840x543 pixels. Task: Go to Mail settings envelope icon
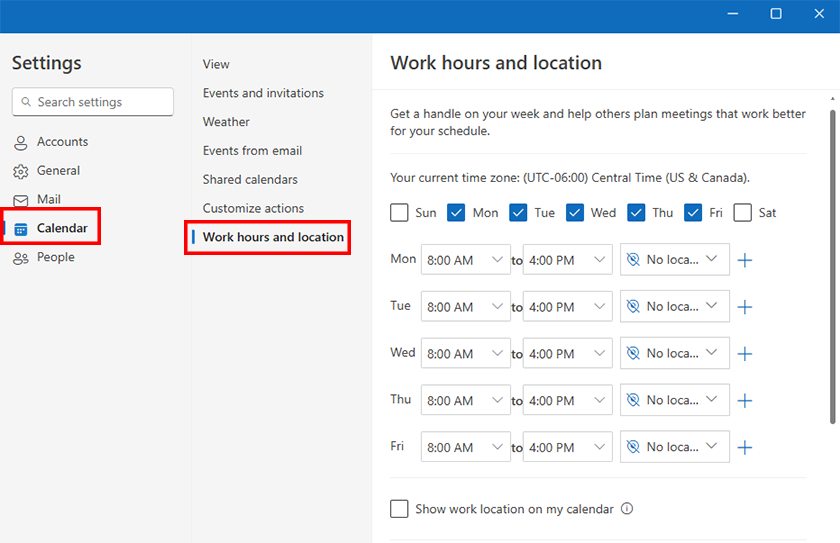(21, 200)
